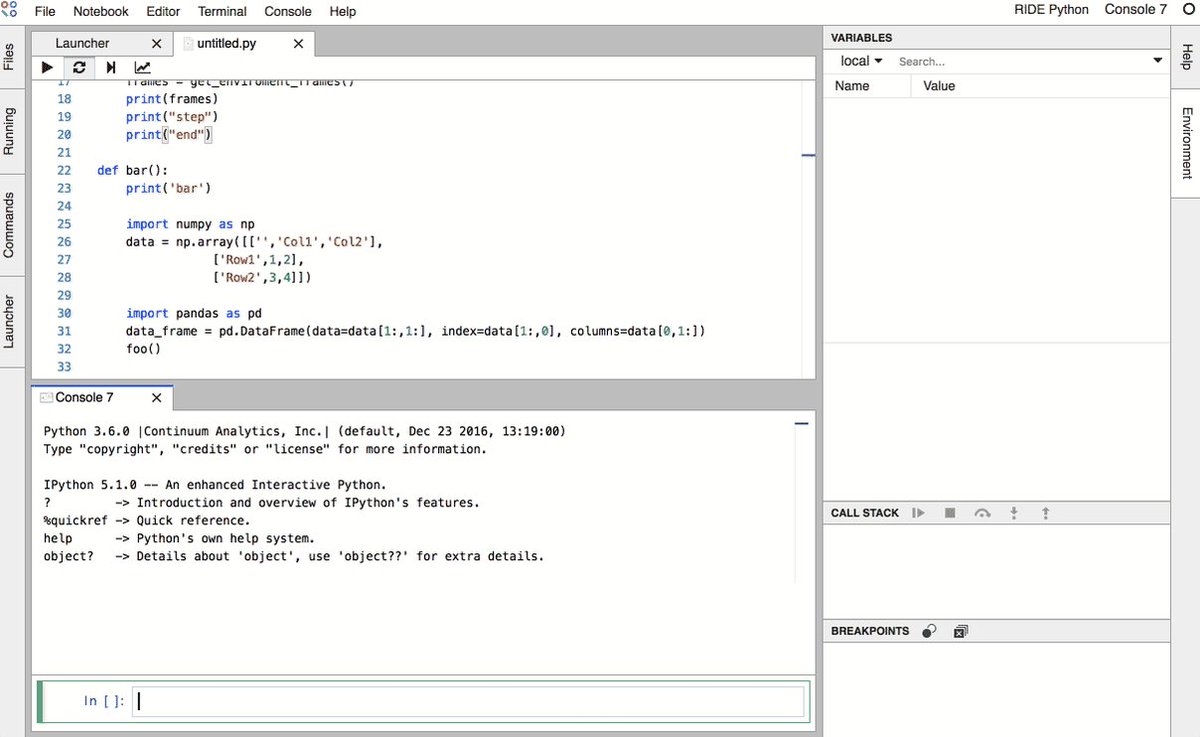The height and width of the screenshot is (737, 1200).
Task: Click the Continue icon in Call Stack
Action: (x=918, y=513)
